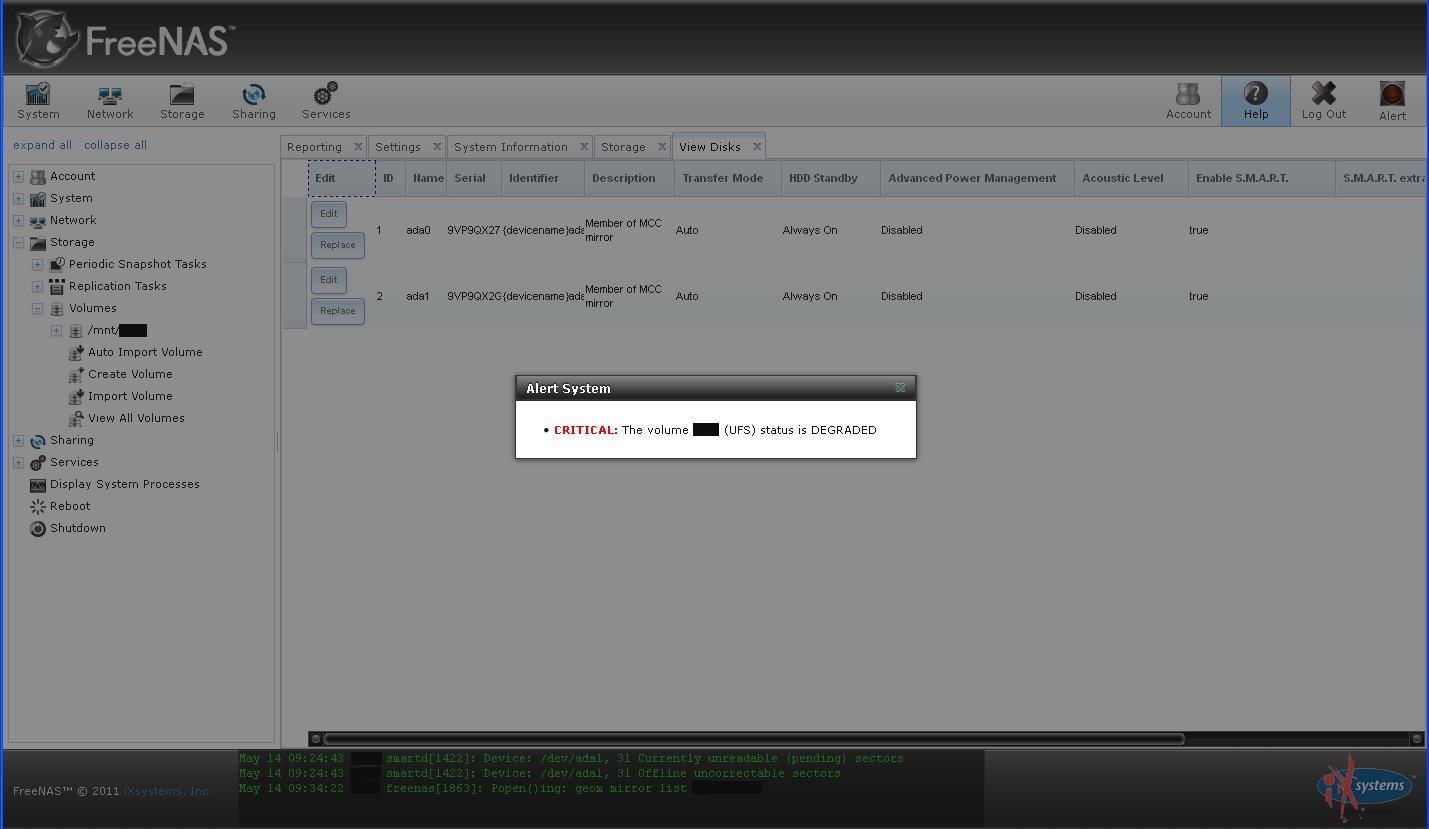Viewport: 1429px width, 829px height.
Task: Open iXsystems, Inc. footer link
Action: [168, 791]
